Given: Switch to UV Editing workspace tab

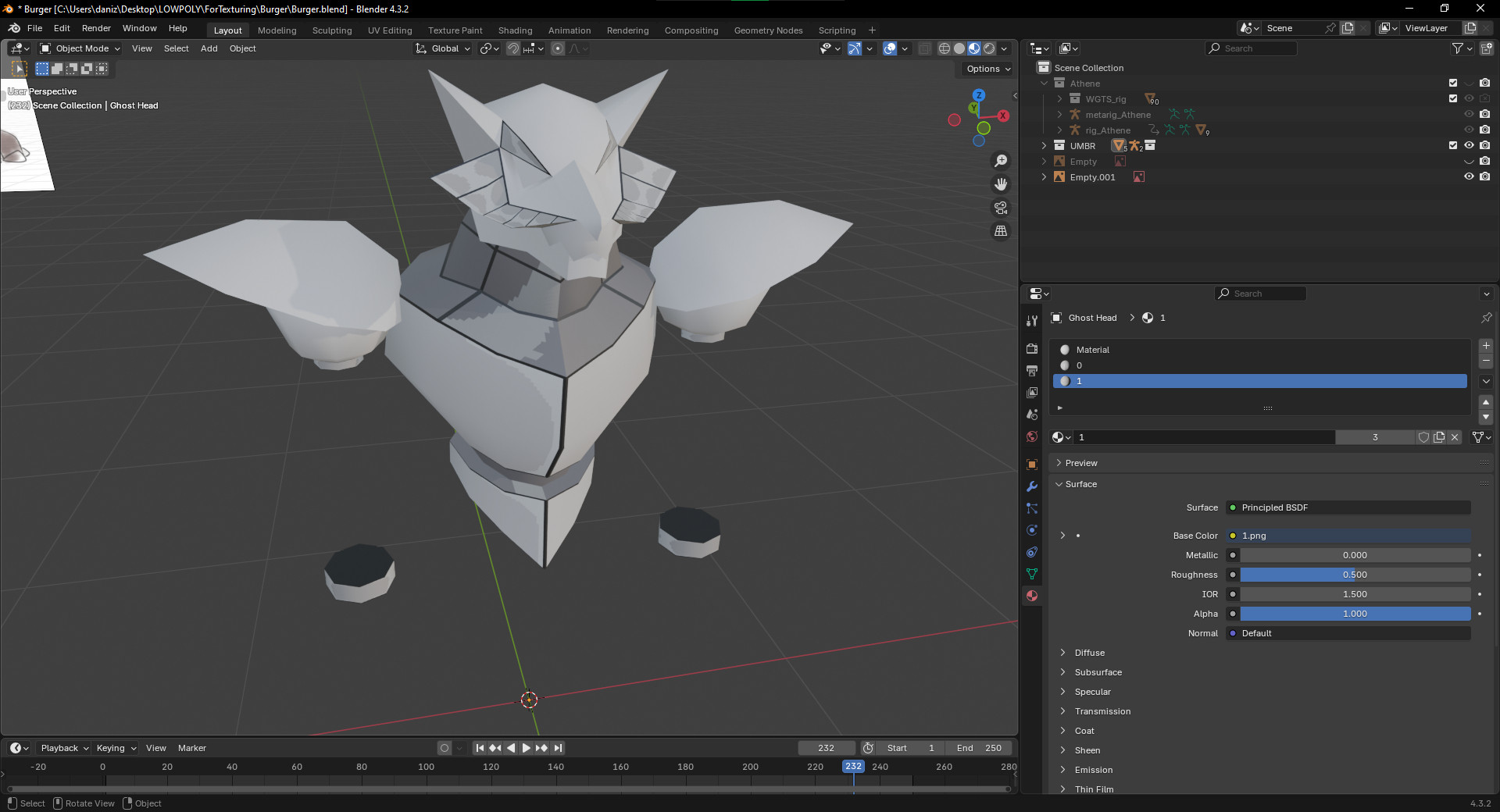Looking at the screenshot, I should coord(390,30).
